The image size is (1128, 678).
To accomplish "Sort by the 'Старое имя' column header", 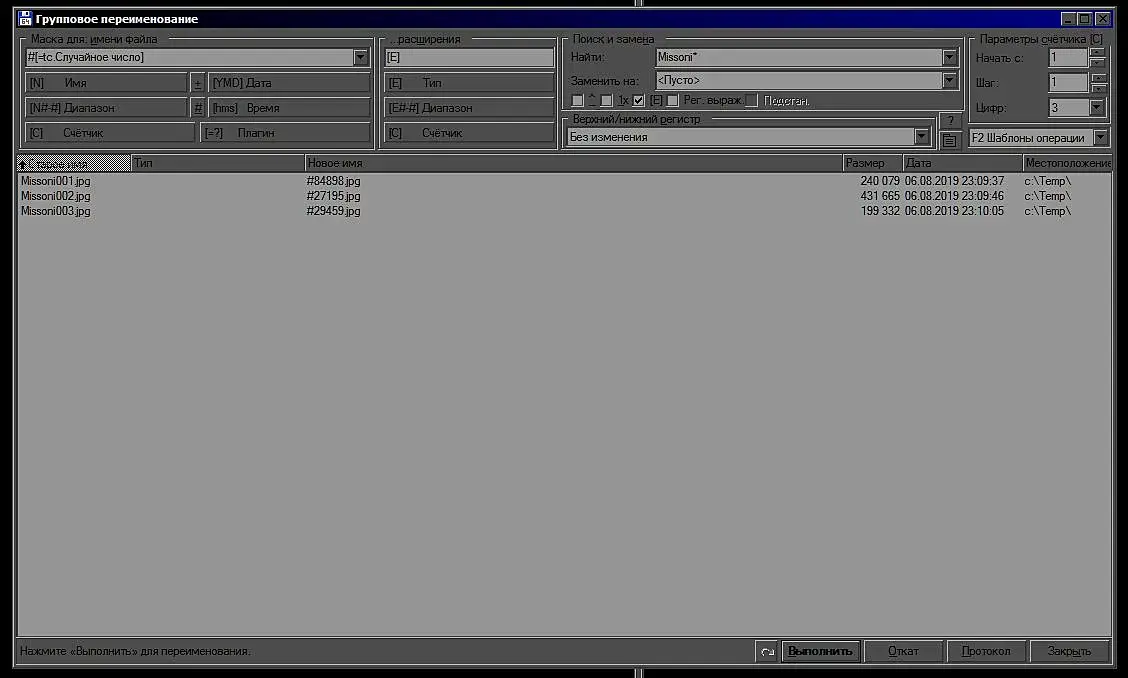I will coord(74,163).
